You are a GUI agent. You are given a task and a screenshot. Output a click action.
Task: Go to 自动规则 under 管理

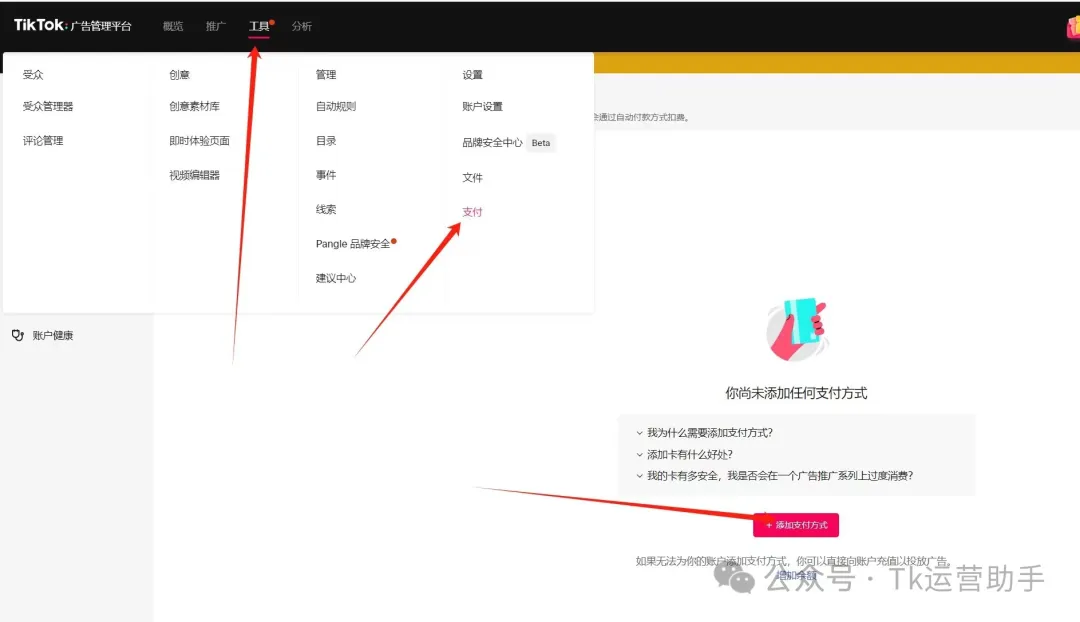pos(336,106)
